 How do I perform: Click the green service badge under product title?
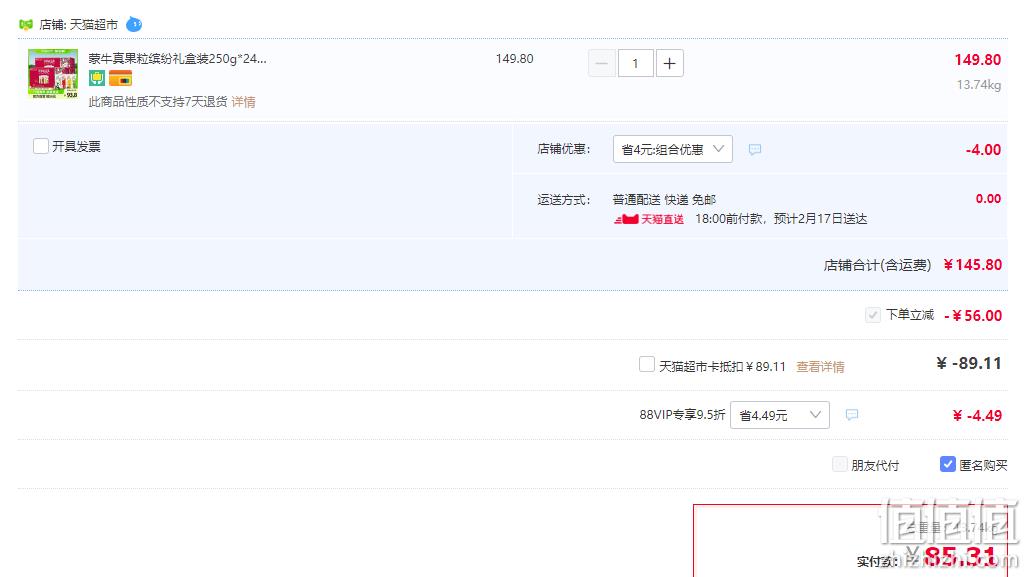97,79
